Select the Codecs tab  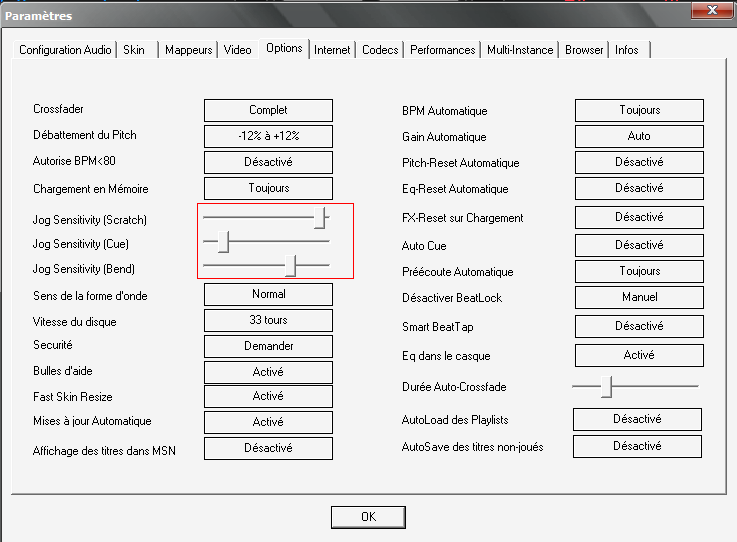(x=380, y=50)
